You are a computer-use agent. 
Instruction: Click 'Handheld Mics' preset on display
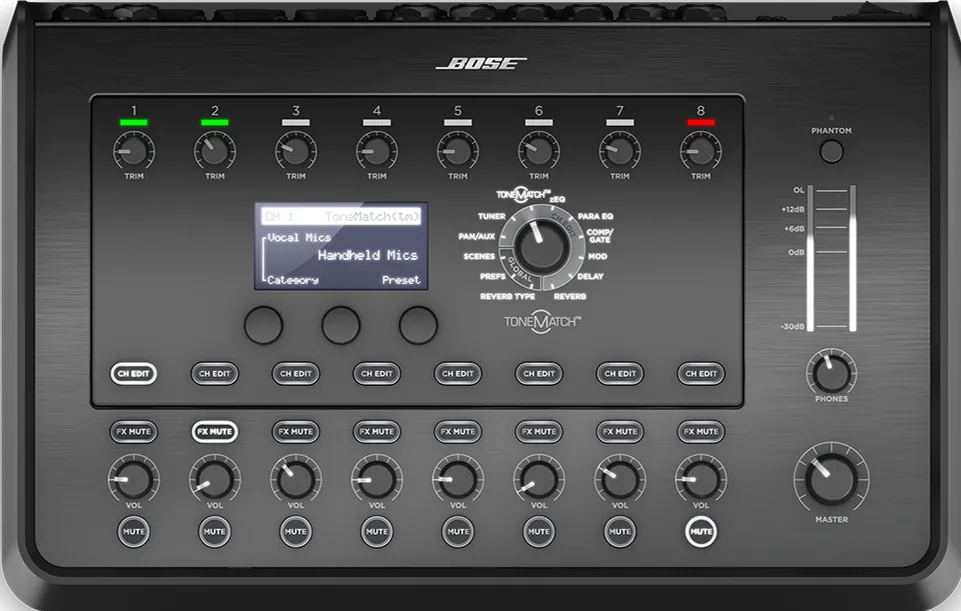click(367, 255)
